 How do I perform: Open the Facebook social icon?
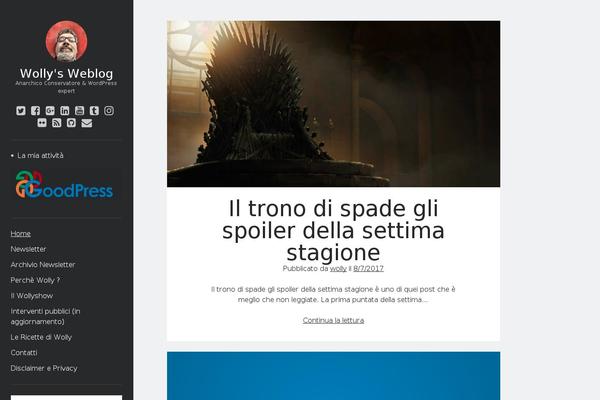35,111
